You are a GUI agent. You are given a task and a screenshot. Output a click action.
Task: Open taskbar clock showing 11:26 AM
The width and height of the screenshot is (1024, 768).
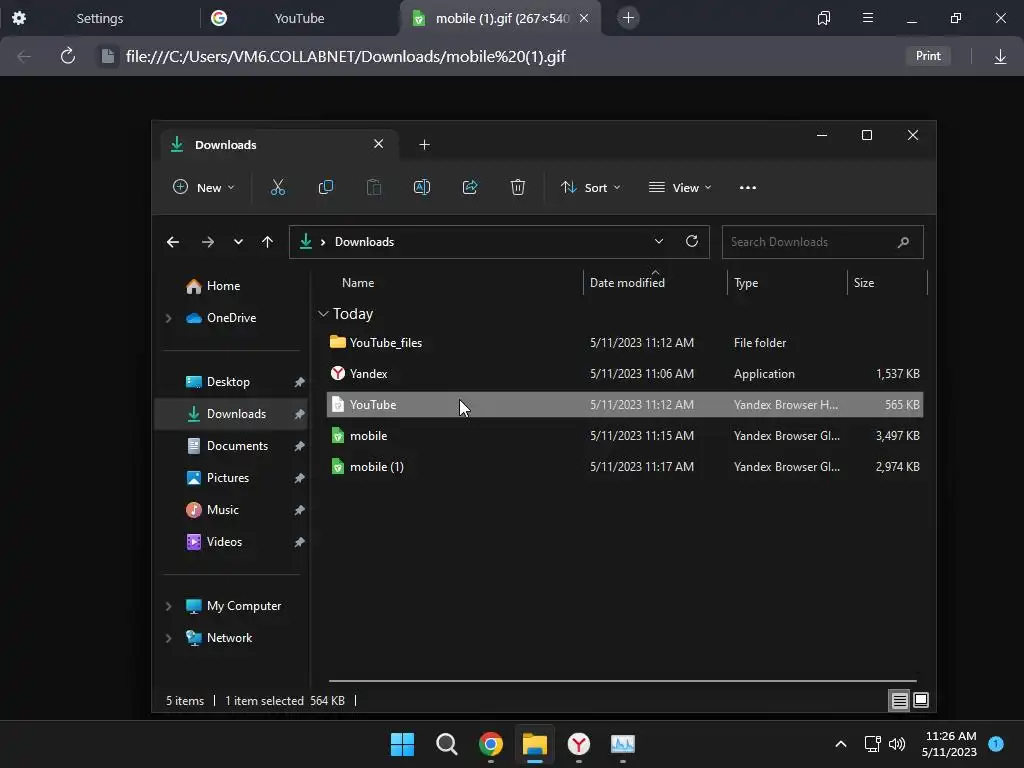950,744
